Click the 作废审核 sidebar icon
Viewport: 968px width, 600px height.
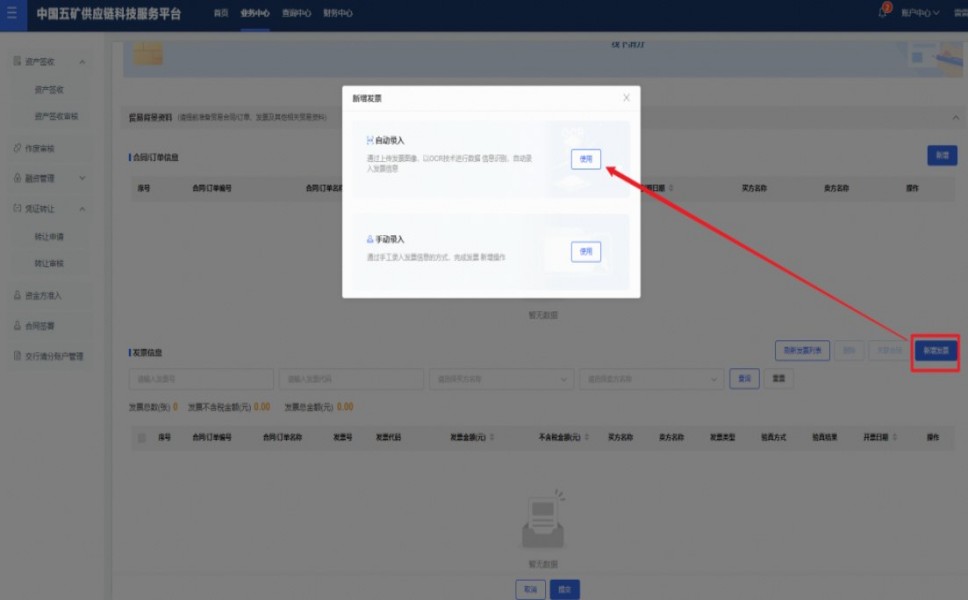pyautogui.click(x=17, y=149)
